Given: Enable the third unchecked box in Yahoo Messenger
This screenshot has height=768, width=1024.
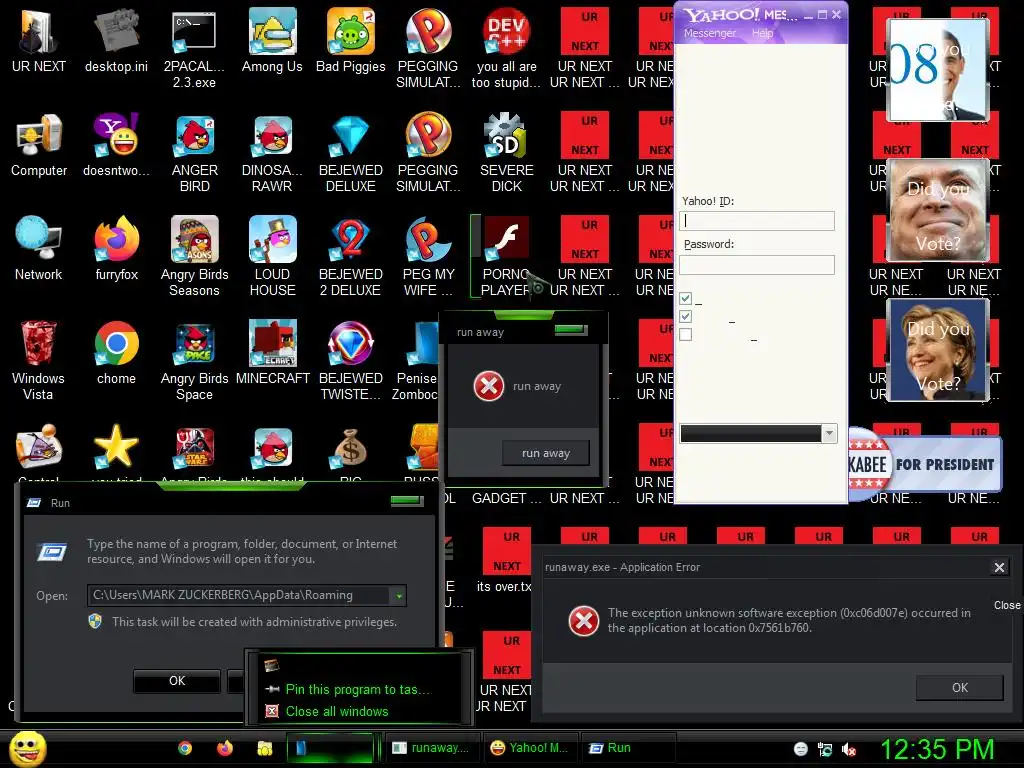Looking at the screenshot, I should (x=685, y=335).
